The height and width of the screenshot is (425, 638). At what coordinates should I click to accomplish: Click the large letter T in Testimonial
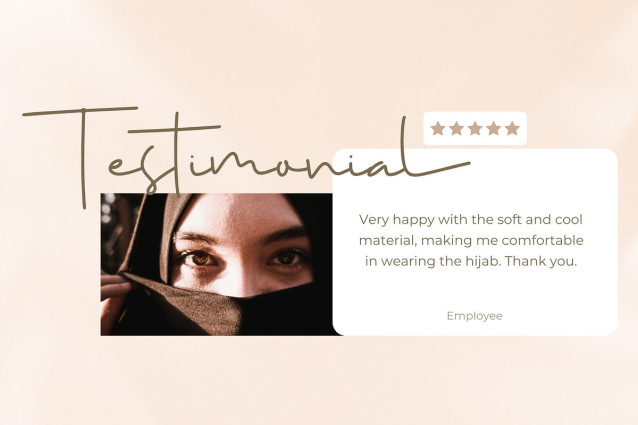coord(81,155)
